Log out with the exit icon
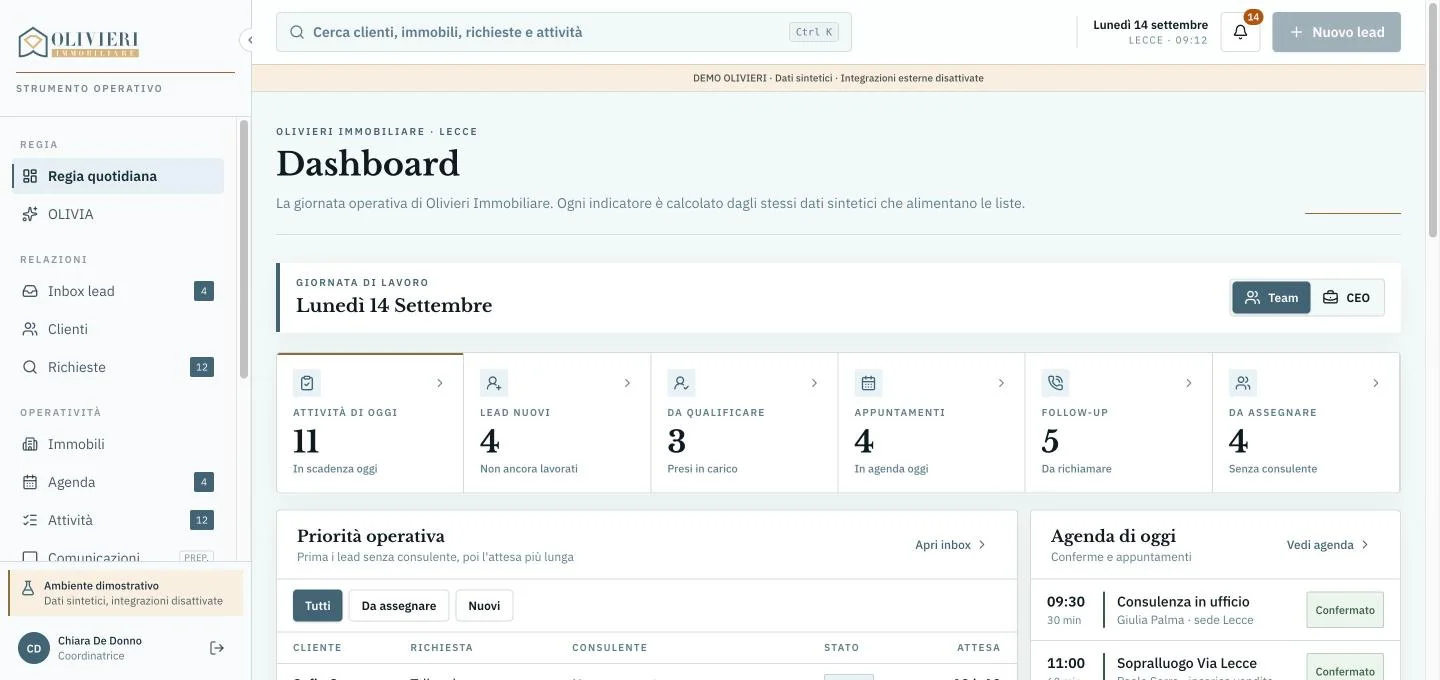This screenshot has width=1440, height=680. point(217,648)
